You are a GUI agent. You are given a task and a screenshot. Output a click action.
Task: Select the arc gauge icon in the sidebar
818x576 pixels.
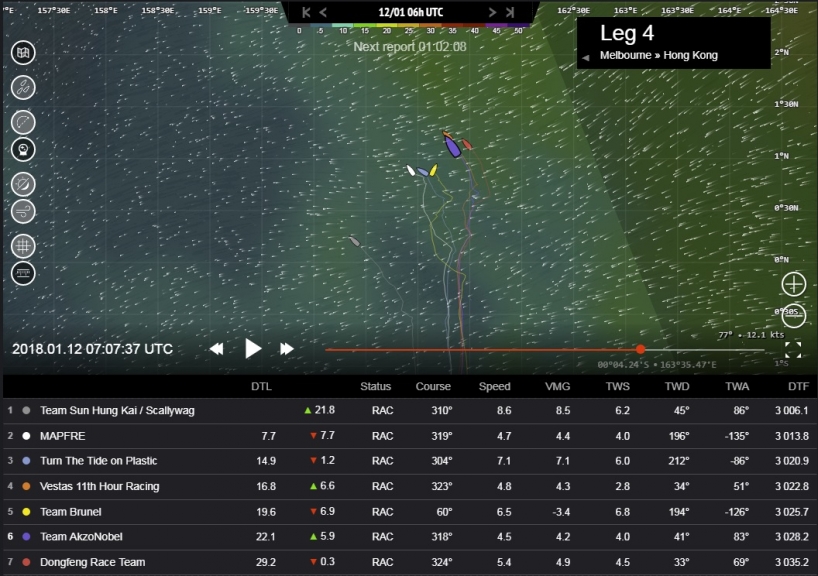[23, 123]
